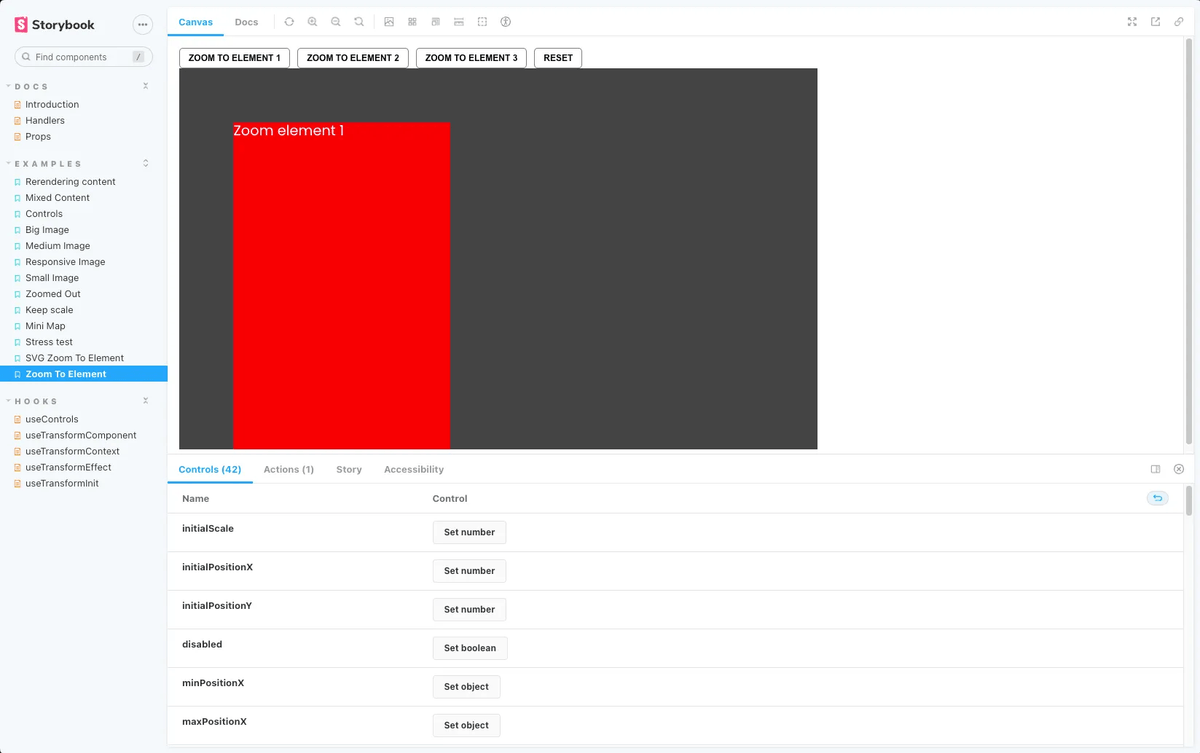1200x753 pixels.
Task: Set object for minPositionX
Action: [466, 687]
